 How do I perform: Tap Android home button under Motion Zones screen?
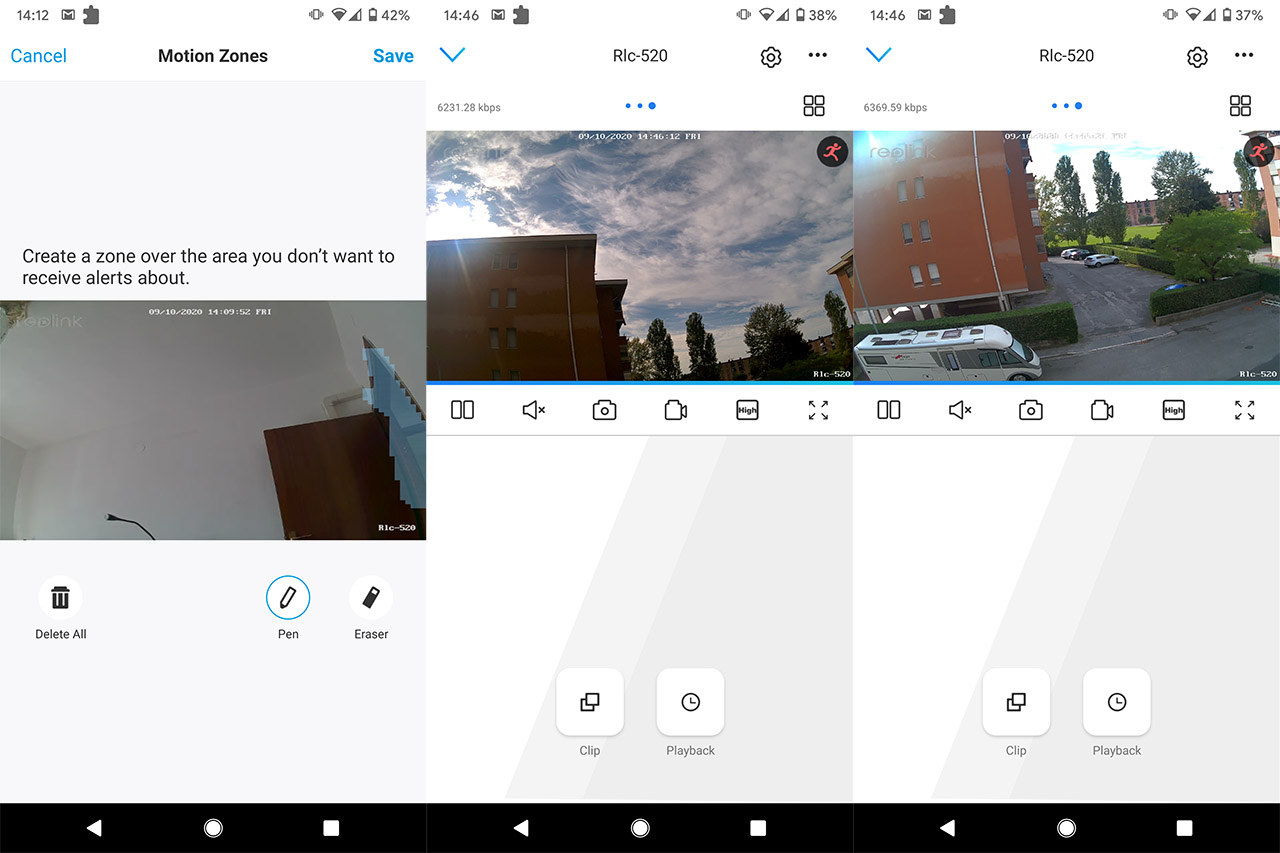[213, 828]
